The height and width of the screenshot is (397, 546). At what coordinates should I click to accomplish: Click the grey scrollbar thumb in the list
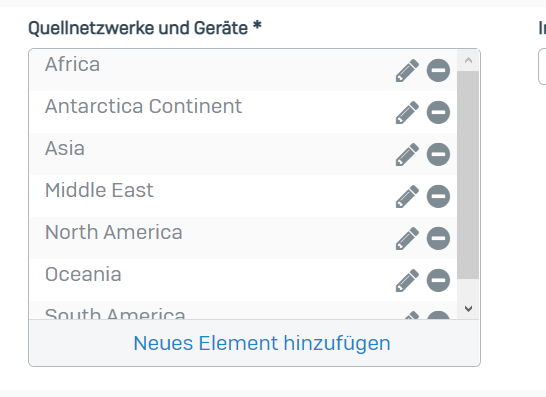(x=468, y=175)
